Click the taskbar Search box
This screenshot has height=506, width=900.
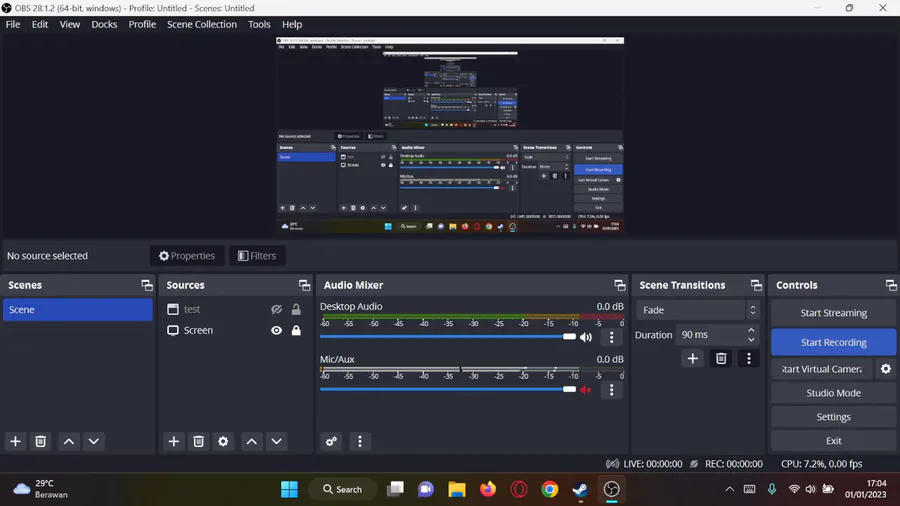coord(343,489)
